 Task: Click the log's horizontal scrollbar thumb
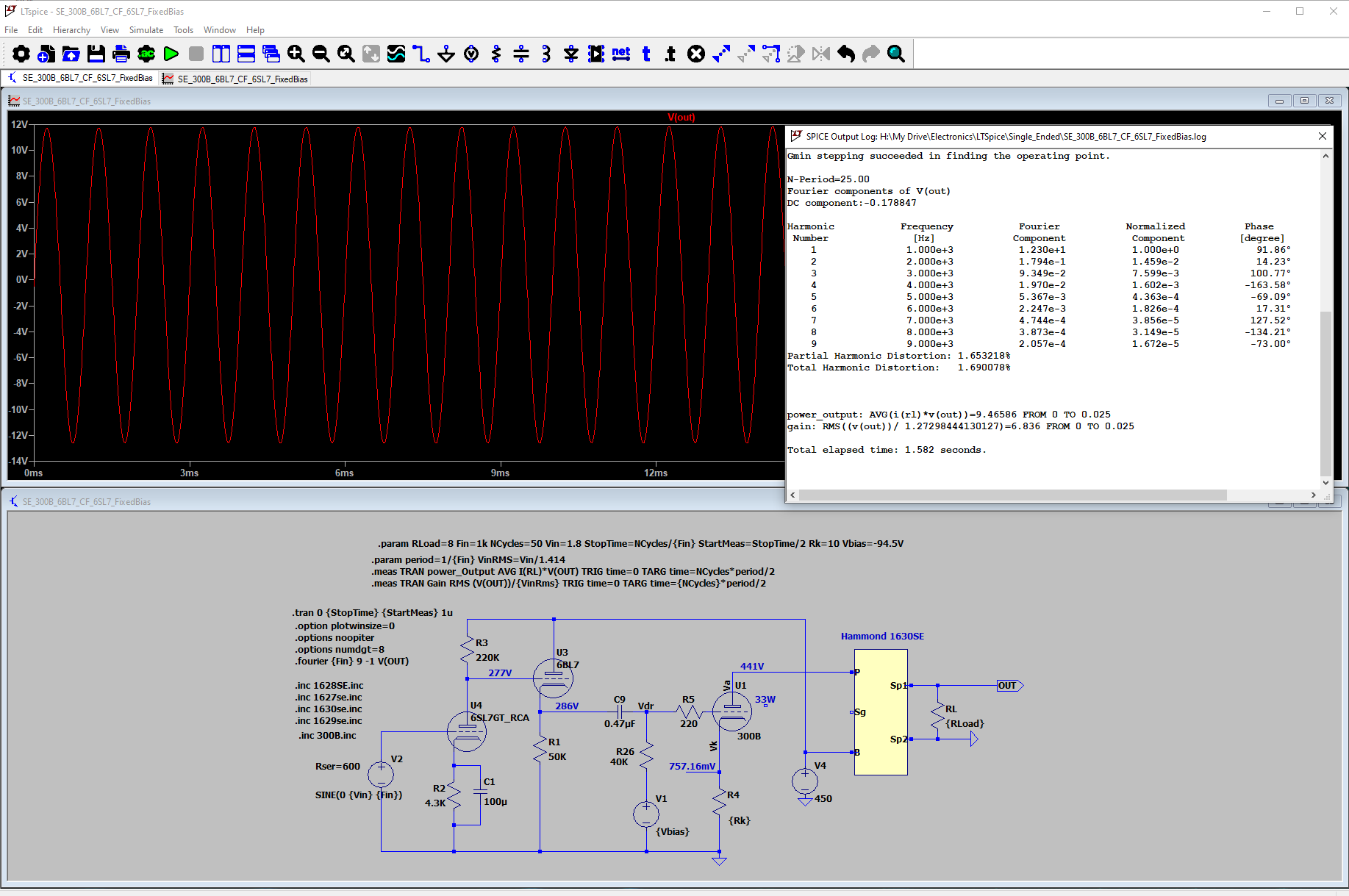click(x=1012, y=495)
